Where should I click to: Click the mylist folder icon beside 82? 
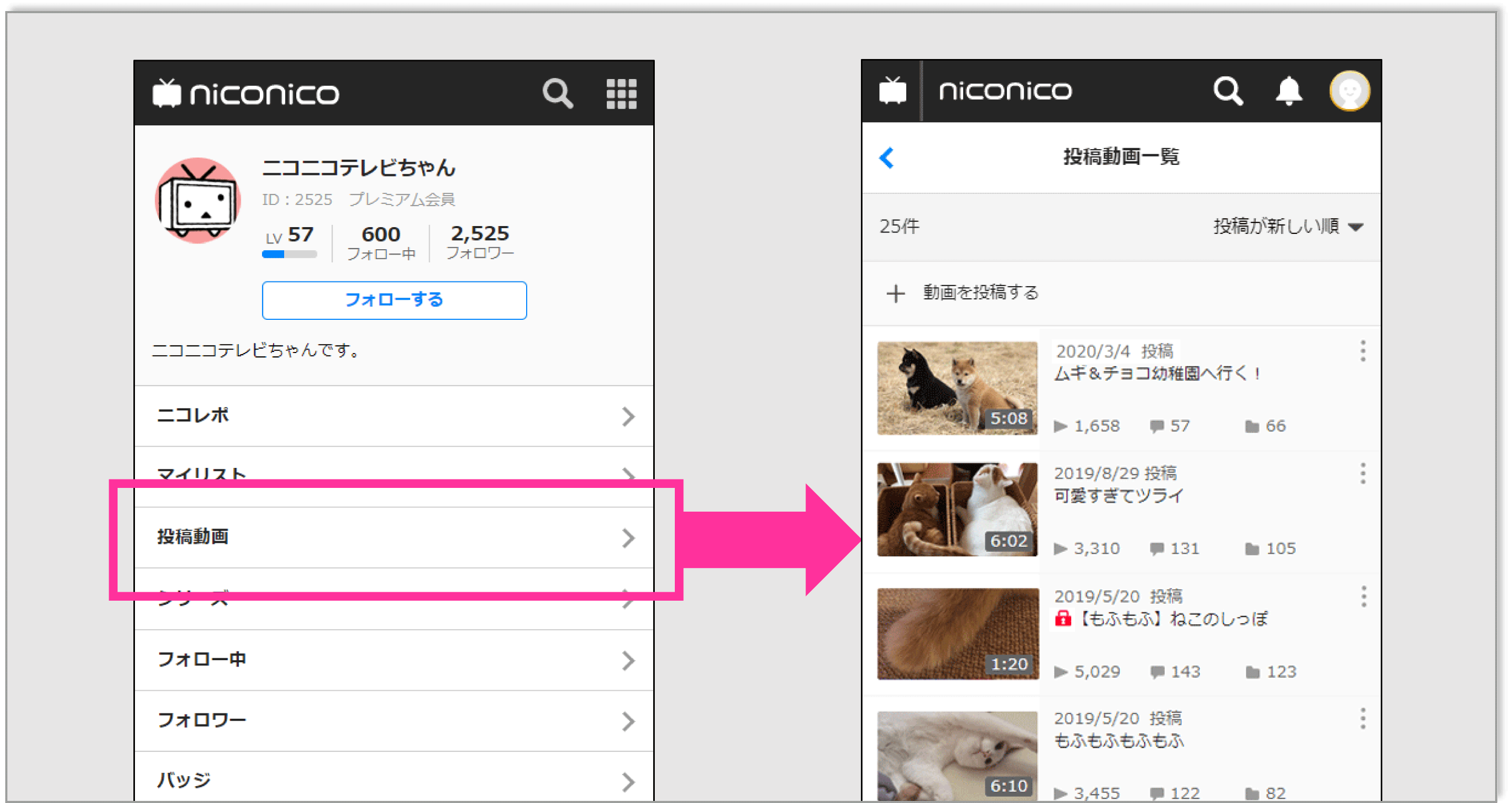point(1252,794)
